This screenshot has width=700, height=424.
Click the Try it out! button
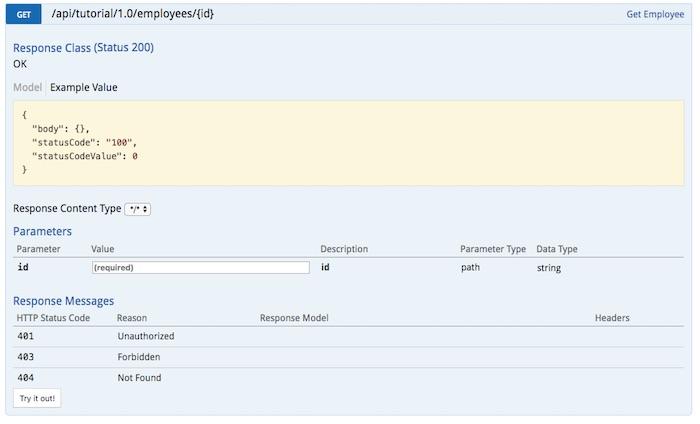click(x=37, y=399)
